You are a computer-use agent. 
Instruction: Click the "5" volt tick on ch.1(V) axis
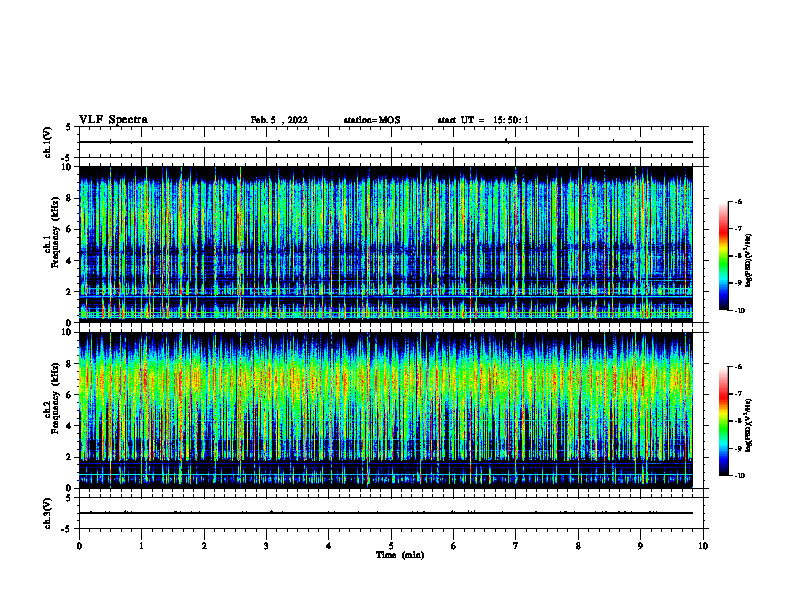tap(69, 128)
